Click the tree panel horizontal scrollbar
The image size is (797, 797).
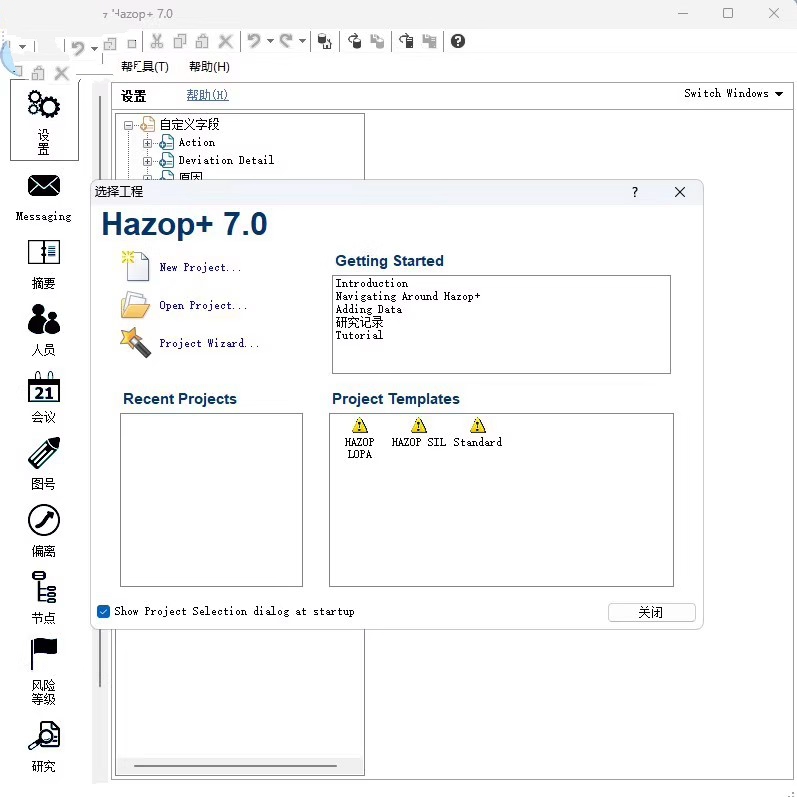(235, 765)
